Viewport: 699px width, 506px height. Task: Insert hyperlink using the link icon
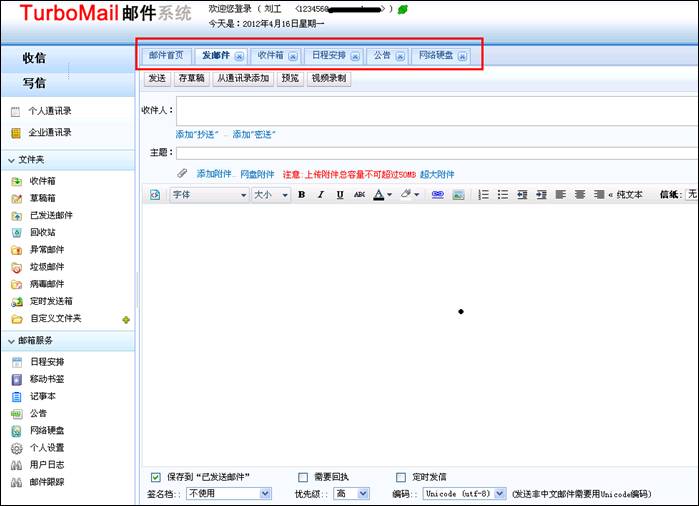tap(437, 195)
